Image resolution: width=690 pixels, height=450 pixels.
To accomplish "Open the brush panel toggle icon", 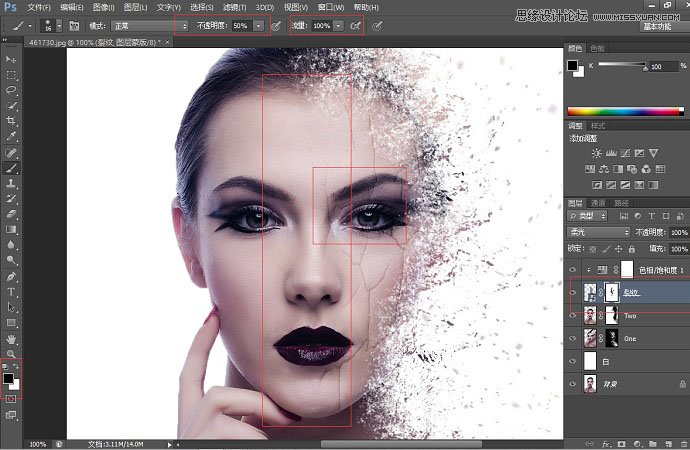I will 74,24.
